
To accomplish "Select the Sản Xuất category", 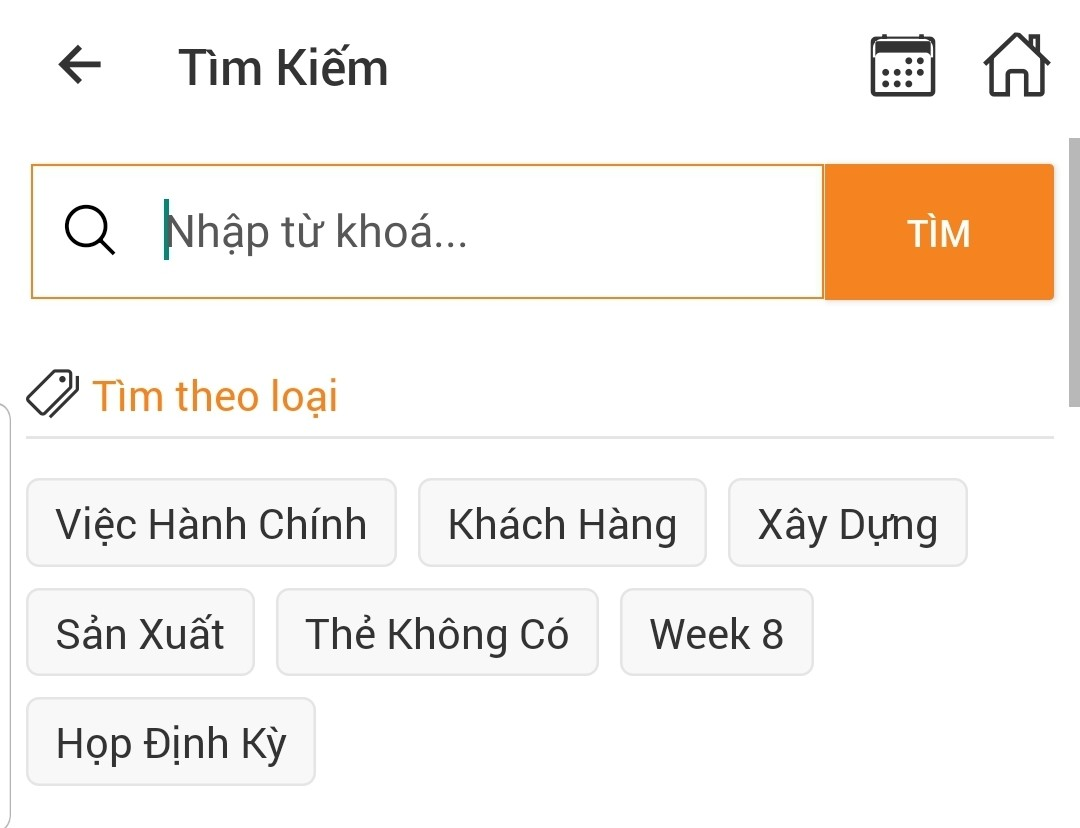I will 140,632.
